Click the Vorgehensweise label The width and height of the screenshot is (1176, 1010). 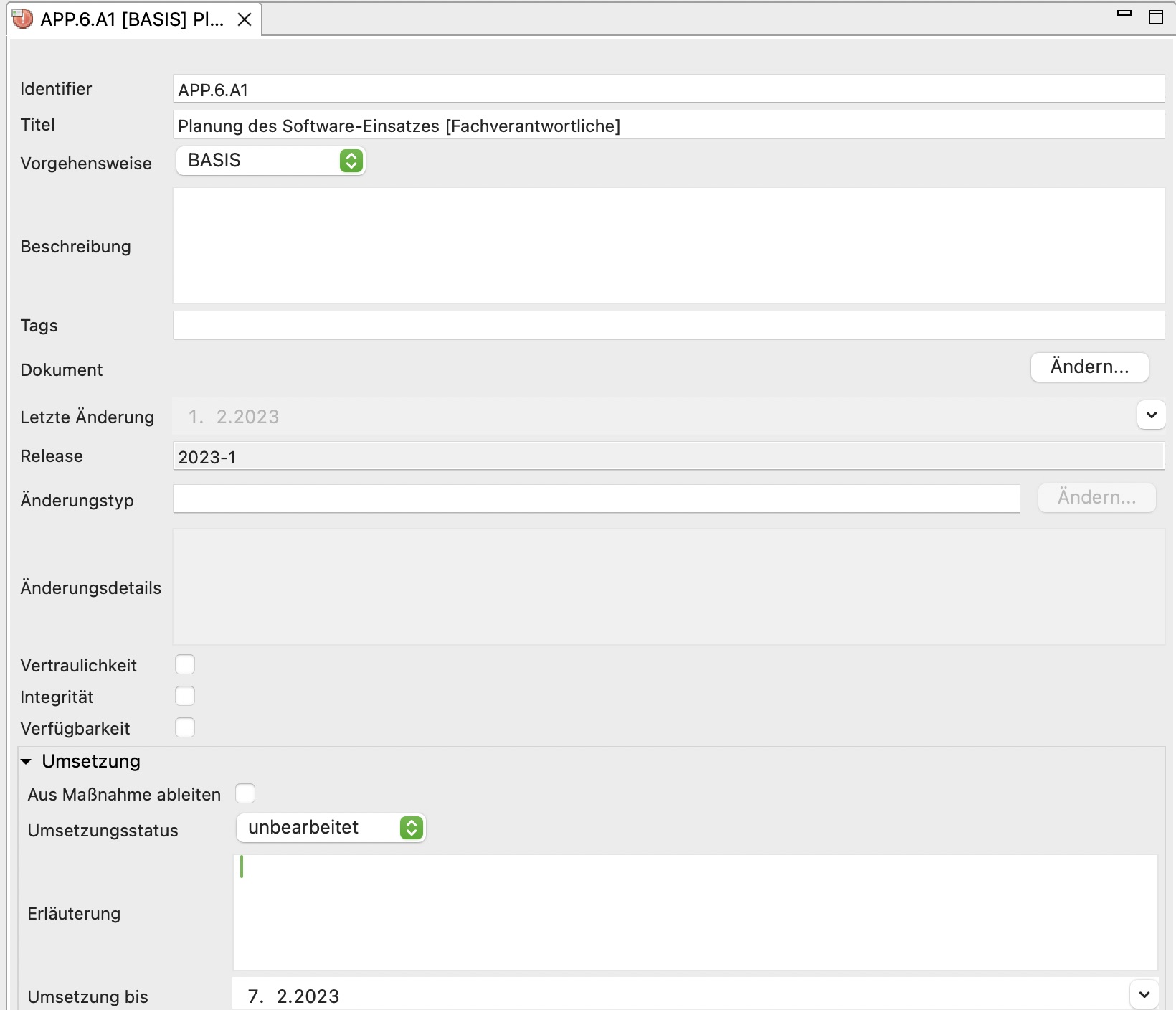(86, 164)
